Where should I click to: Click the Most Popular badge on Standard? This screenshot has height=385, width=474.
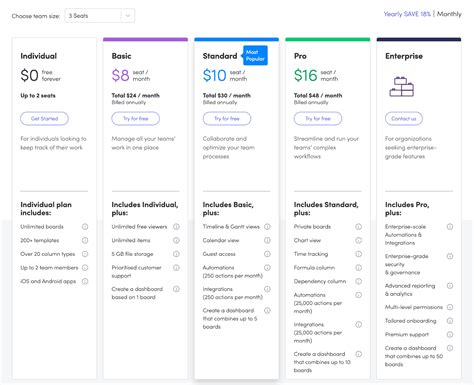(255, 55)
